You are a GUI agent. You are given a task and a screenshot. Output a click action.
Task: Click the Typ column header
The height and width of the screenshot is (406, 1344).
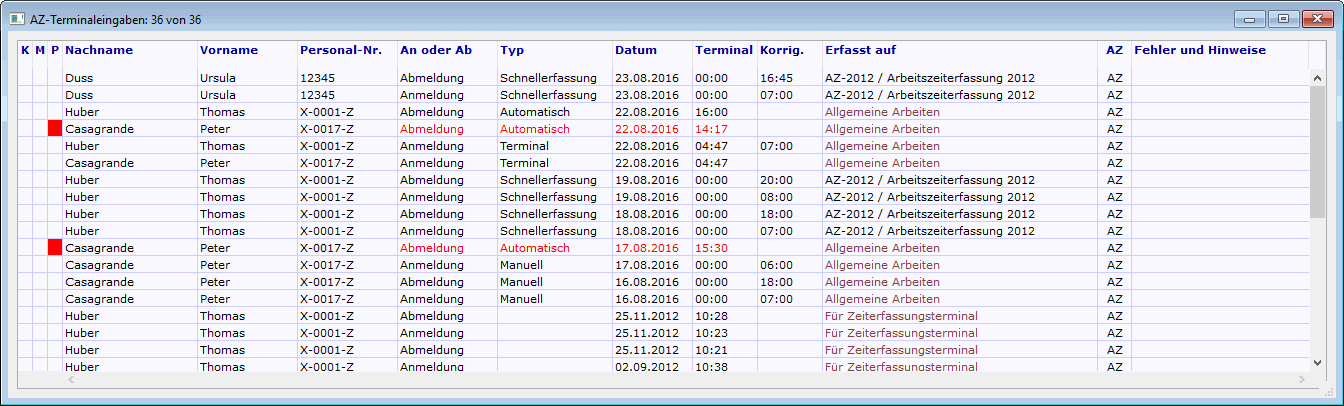[512, 50]
